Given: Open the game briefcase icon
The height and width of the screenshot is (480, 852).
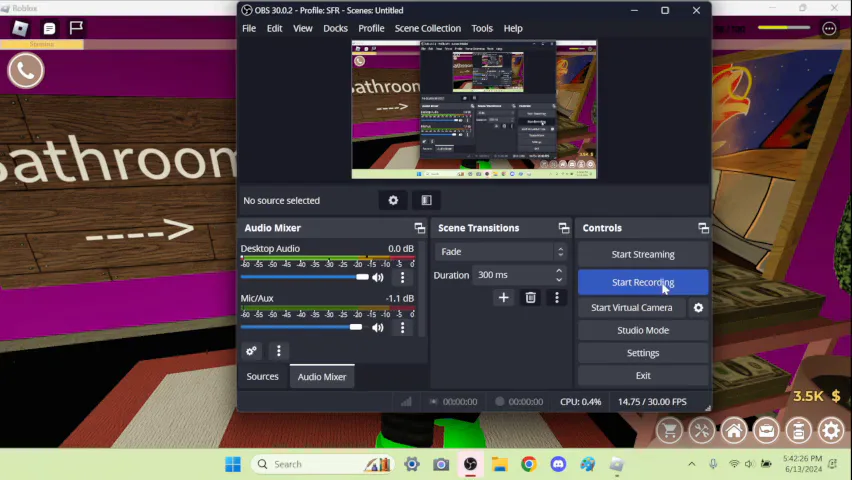Looking at the screenshot, I should pos(766,431).
